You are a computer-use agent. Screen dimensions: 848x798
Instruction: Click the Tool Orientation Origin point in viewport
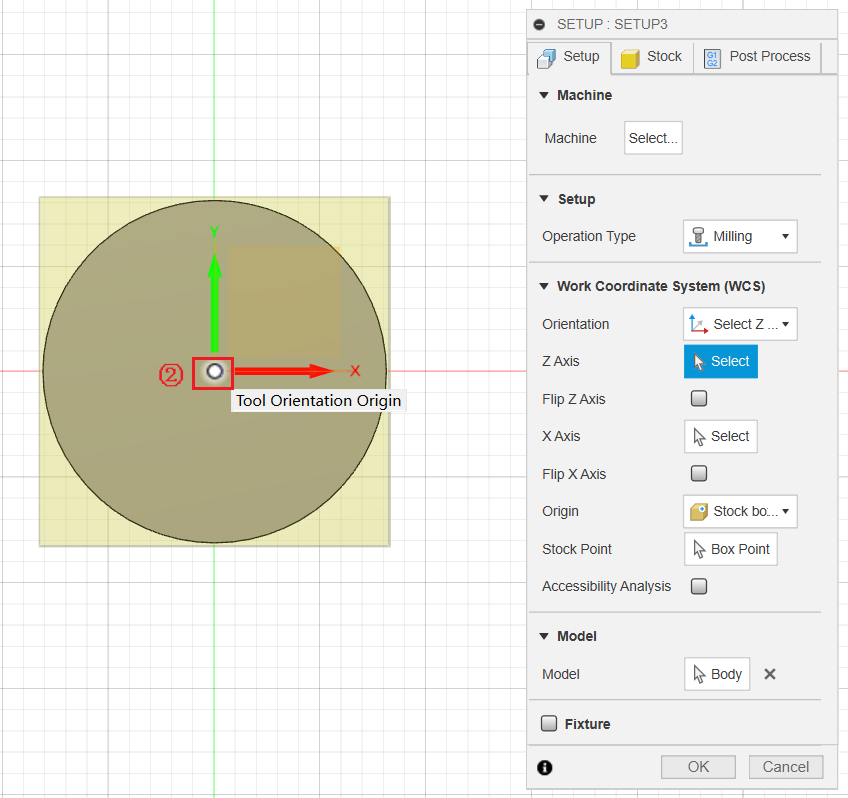[x=213, y=372]
